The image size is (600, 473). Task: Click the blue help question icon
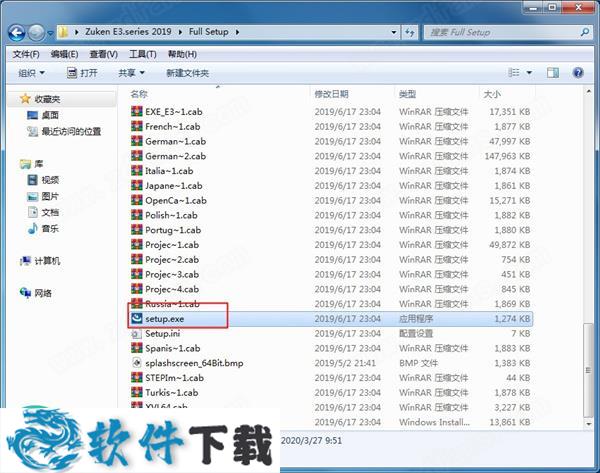click(x=578, y=72)
